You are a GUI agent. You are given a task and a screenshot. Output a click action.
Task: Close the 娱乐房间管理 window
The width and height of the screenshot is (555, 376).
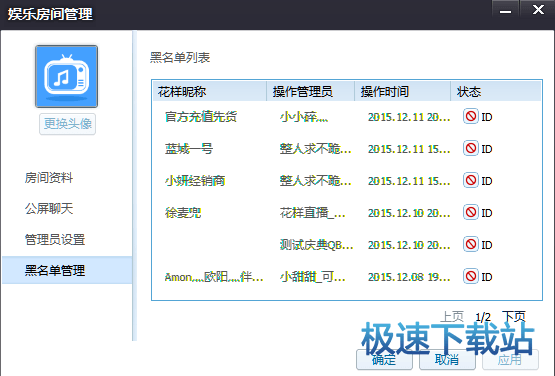538,9
